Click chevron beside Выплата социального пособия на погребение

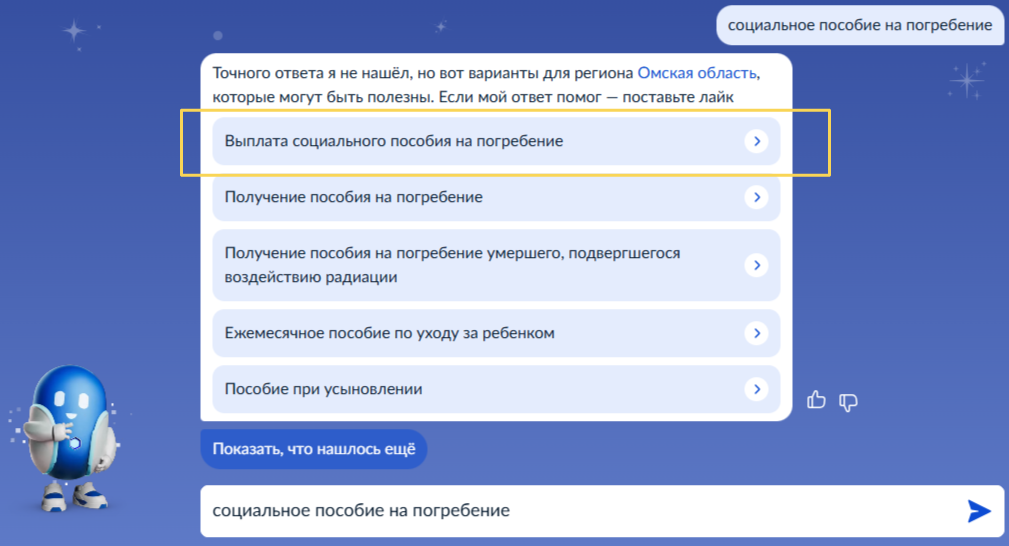coord(757,142)
